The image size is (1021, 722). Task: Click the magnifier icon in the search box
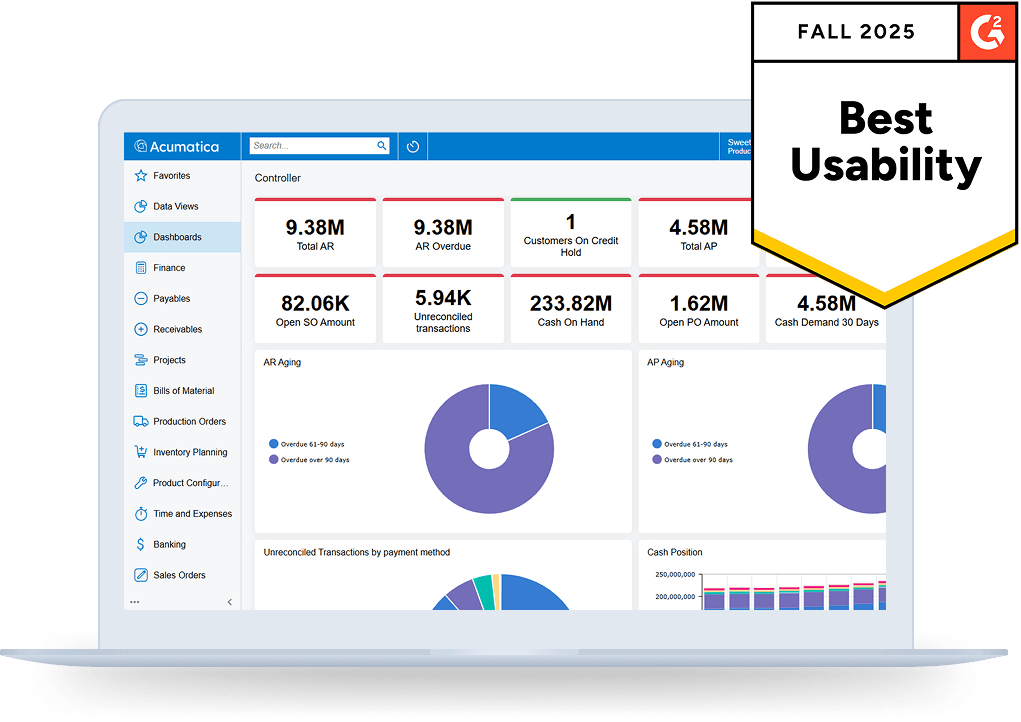pos(381,146)
